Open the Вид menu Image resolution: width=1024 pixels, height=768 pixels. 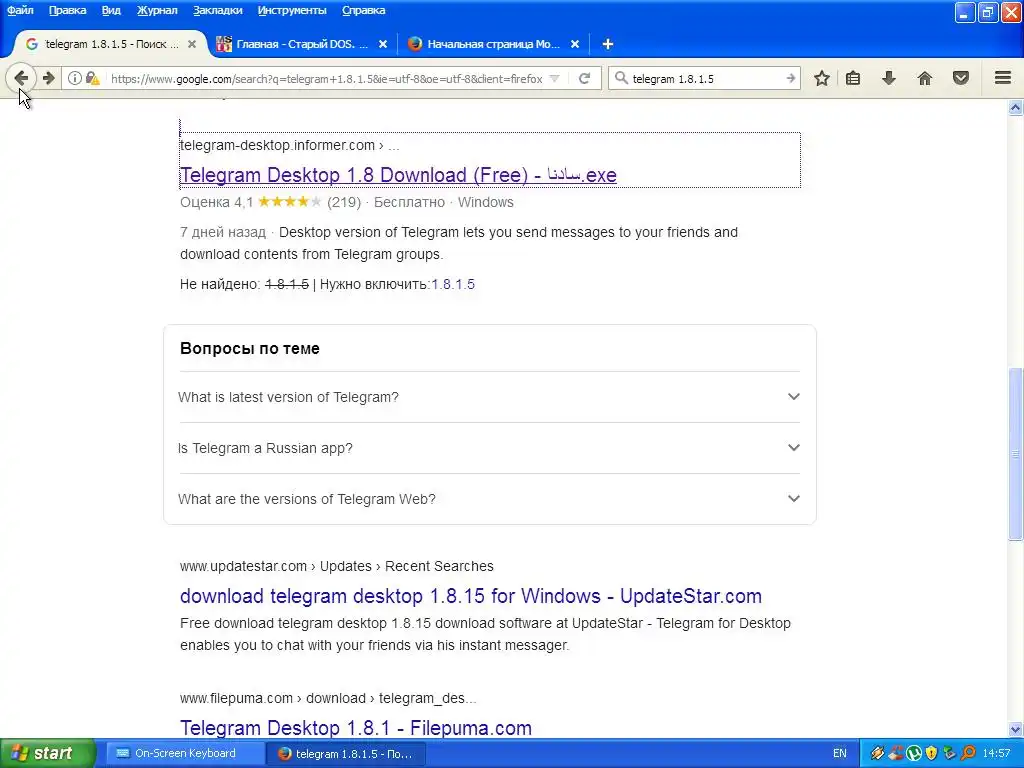tap(111, 10)
